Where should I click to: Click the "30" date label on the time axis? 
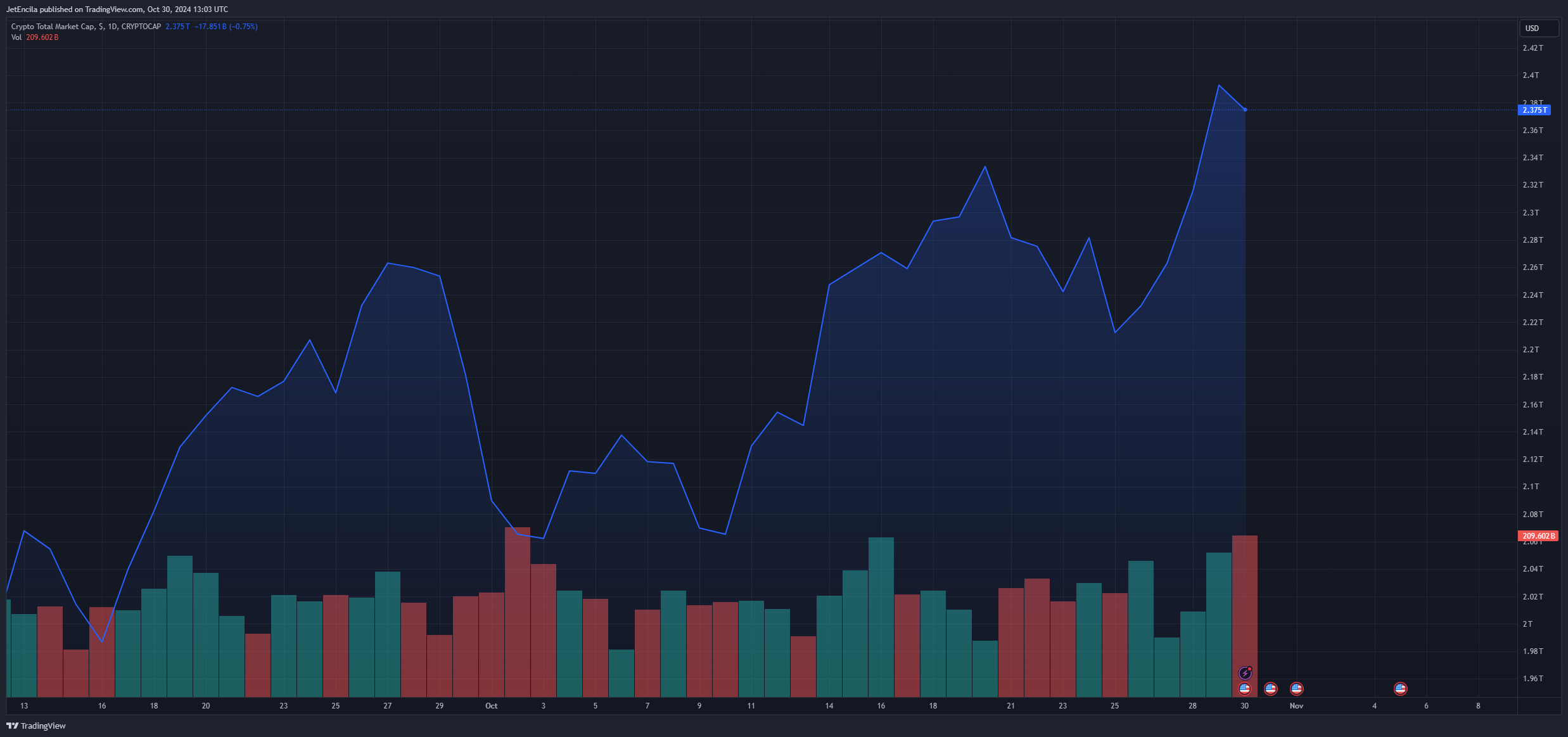coord(1245,706)
